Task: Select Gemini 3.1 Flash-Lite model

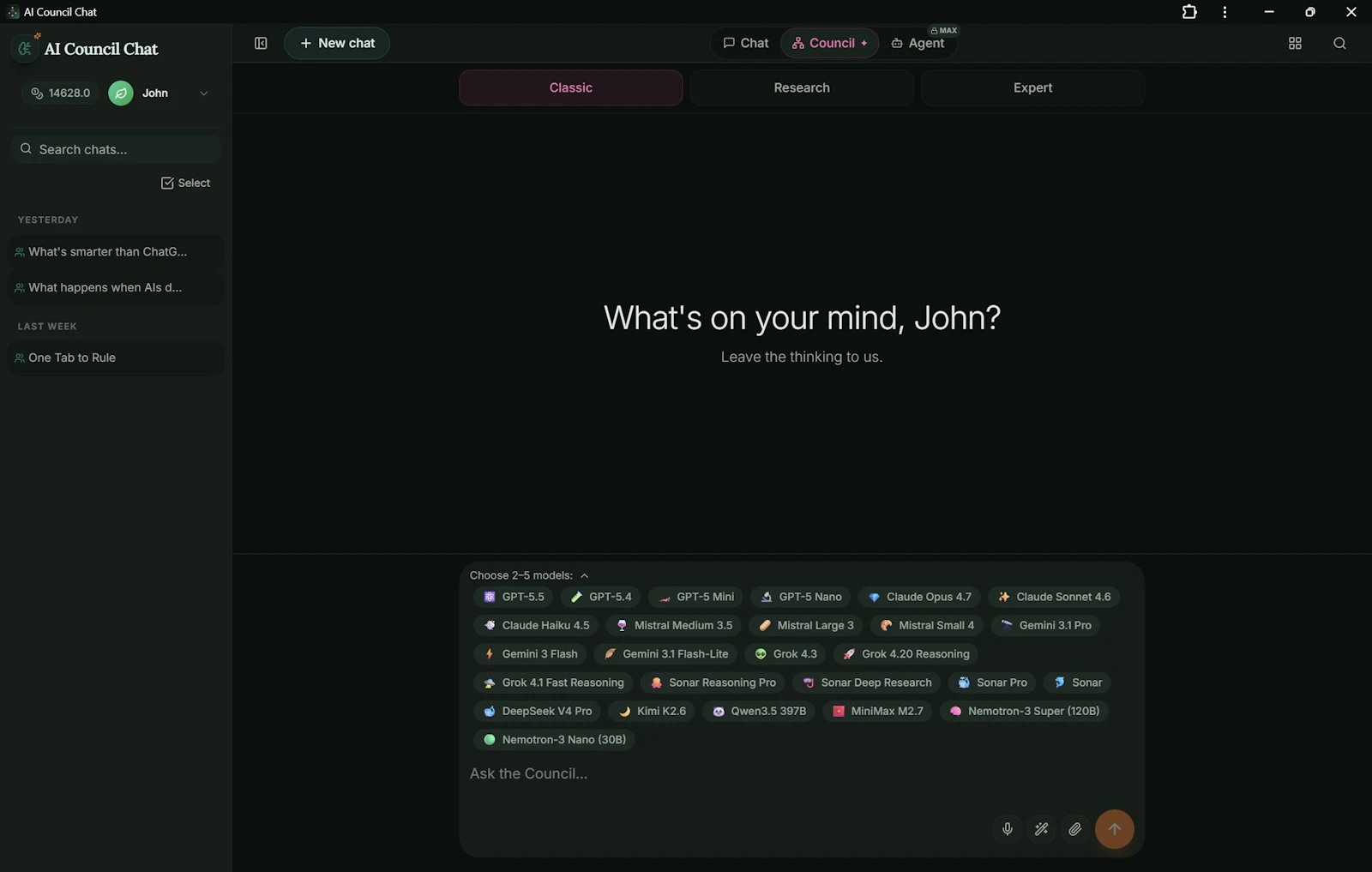Action: 665,653
